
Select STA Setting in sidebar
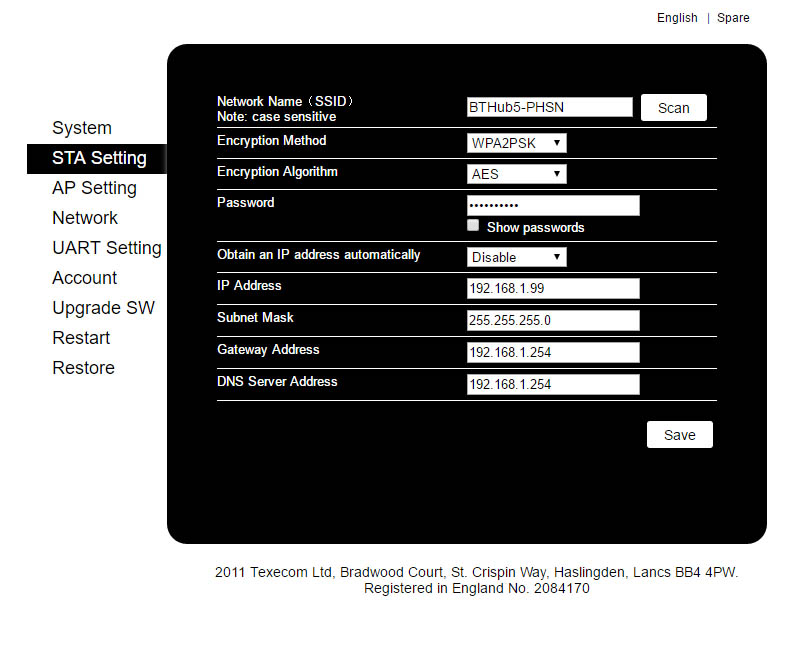(99, 158)
